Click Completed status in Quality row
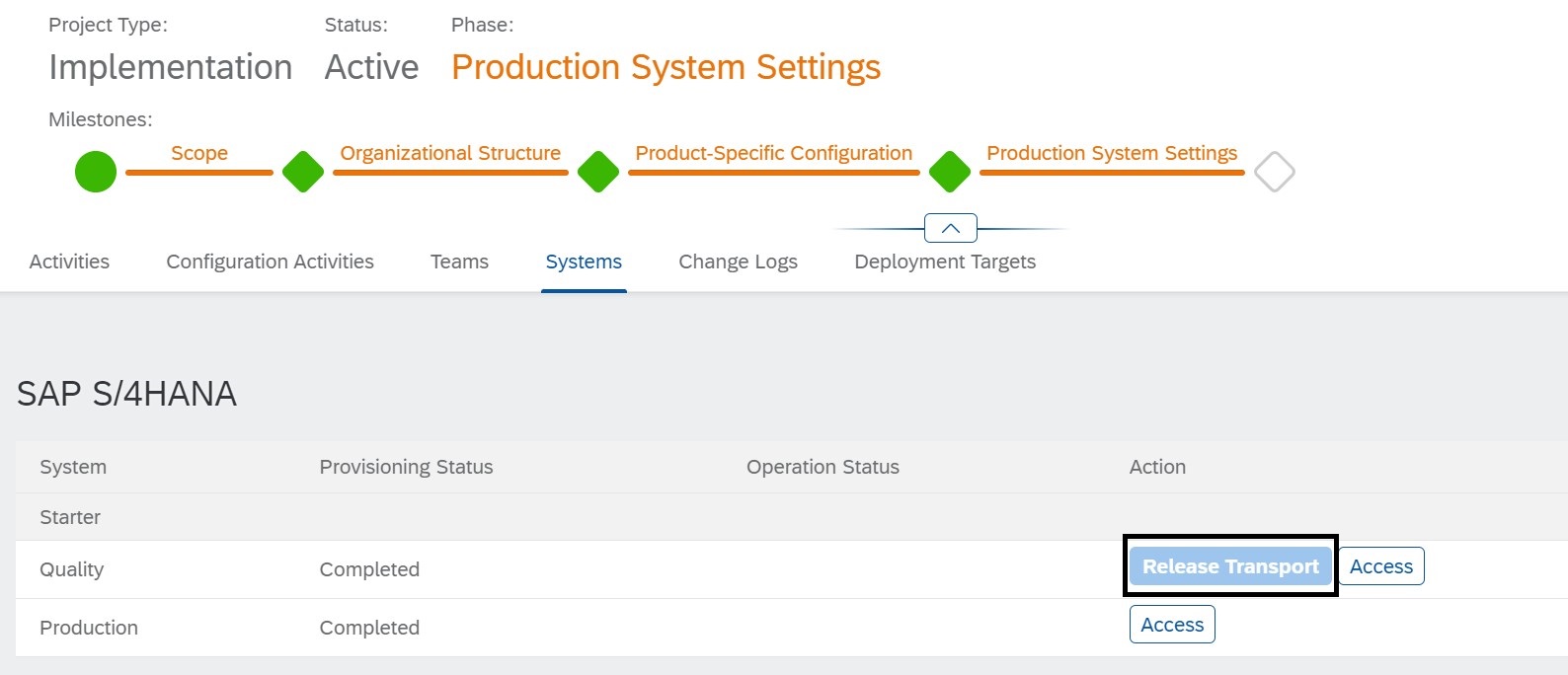 (369, 569)
